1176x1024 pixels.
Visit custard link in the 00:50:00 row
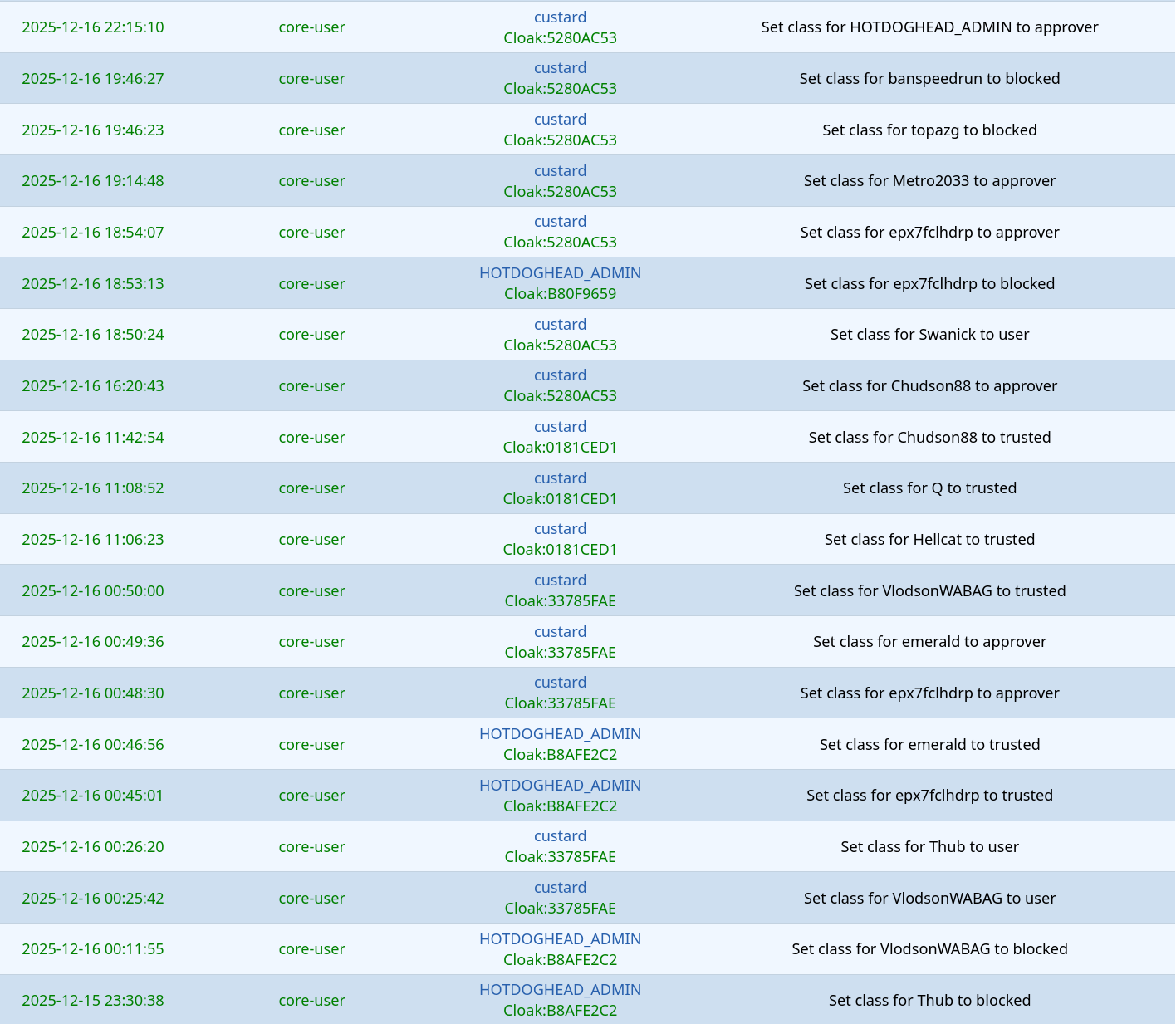(x=560, y=581)
